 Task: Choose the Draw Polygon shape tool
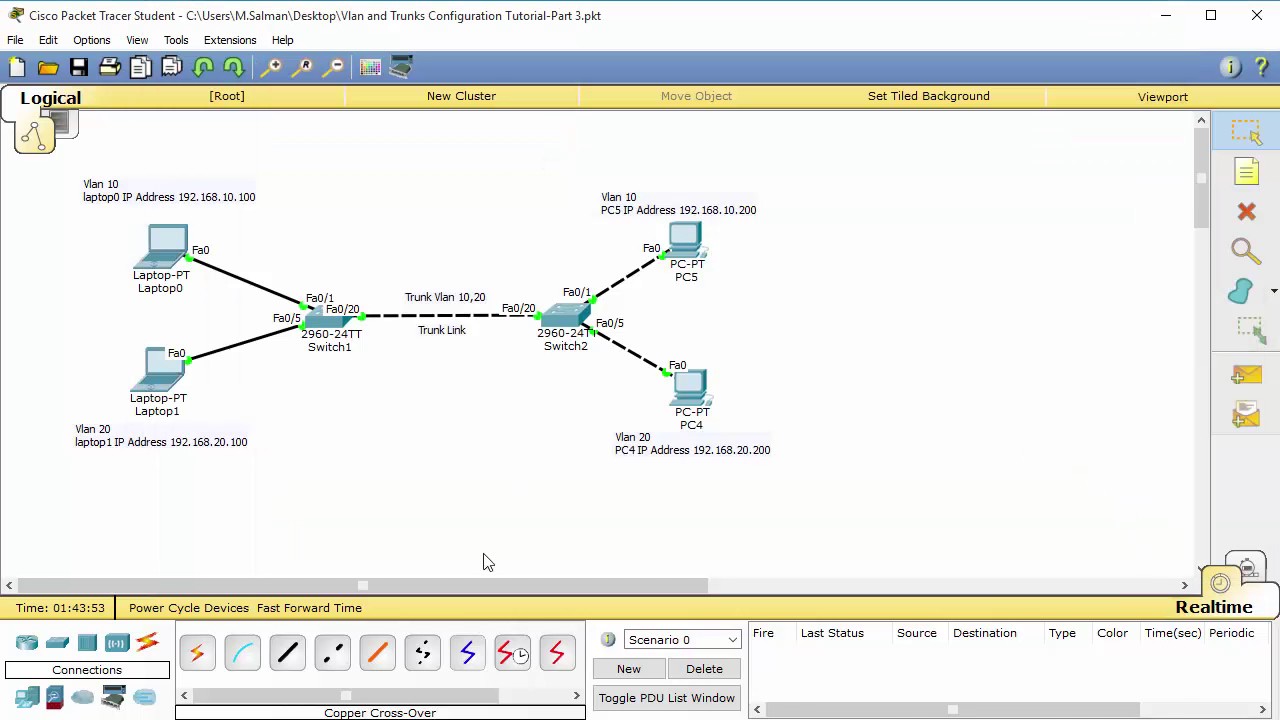point(1241,291)
